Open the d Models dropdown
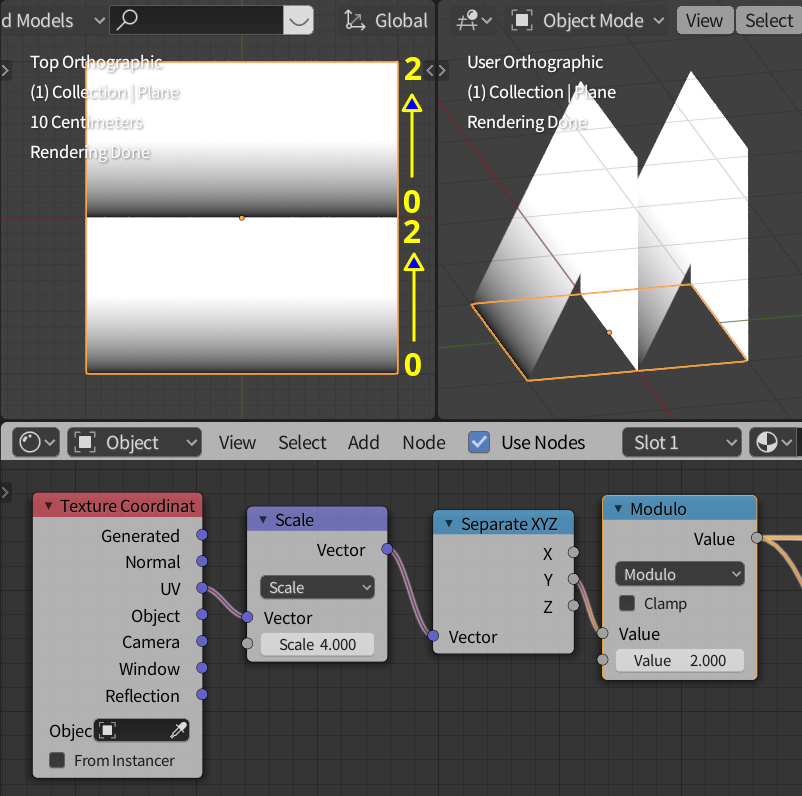This screenshot has width=802, height=796. click(x=53, y=20)
